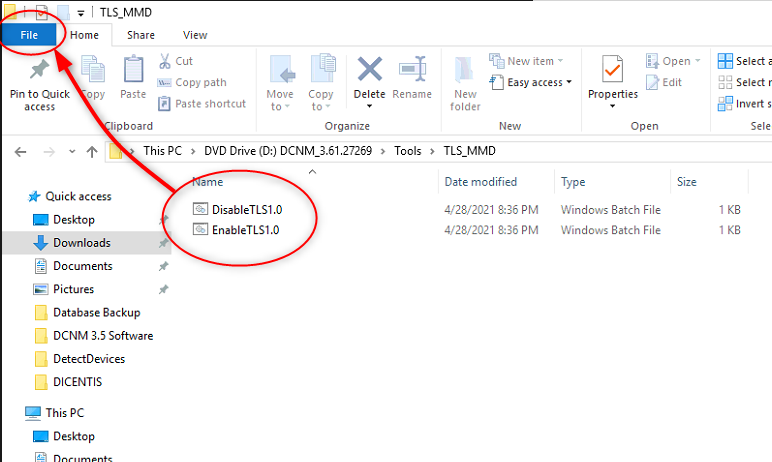This screenshot has width=772, height=462.
Task: Open the File menu tab
Action: click(x=29, y=35)
